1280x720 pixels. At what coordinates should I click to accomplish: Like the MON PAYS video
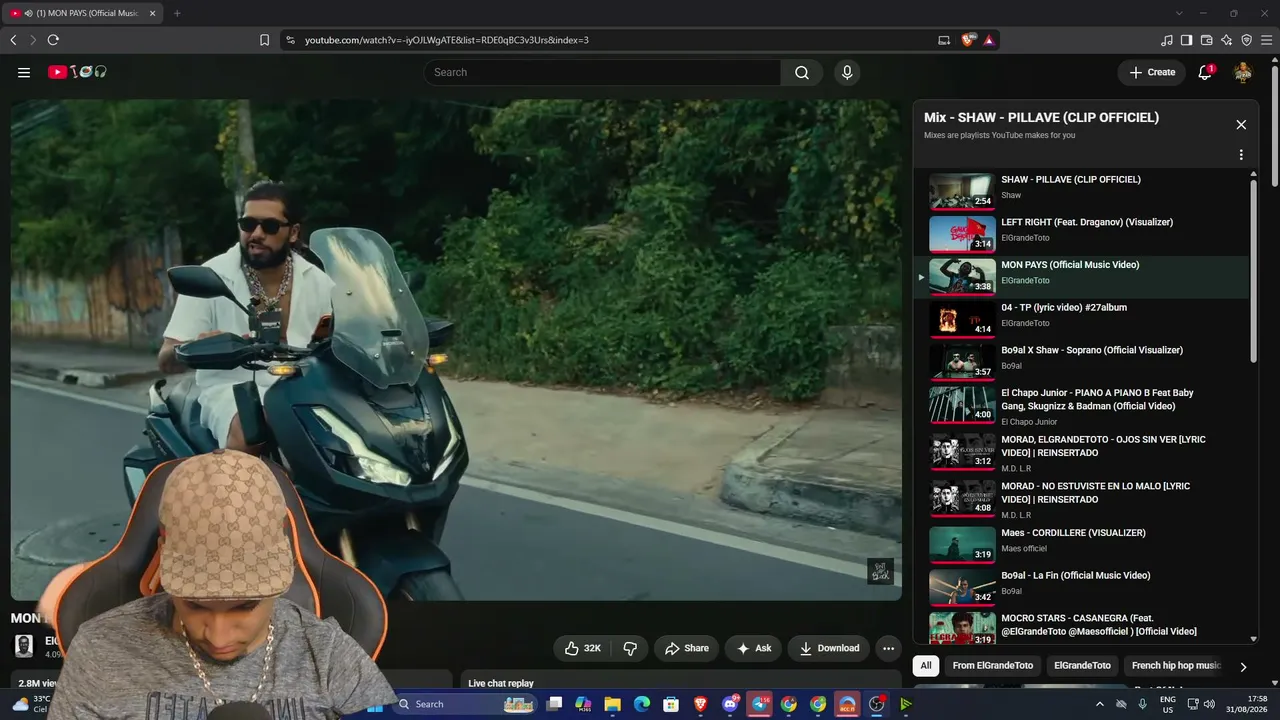click(x=582, y=648)
